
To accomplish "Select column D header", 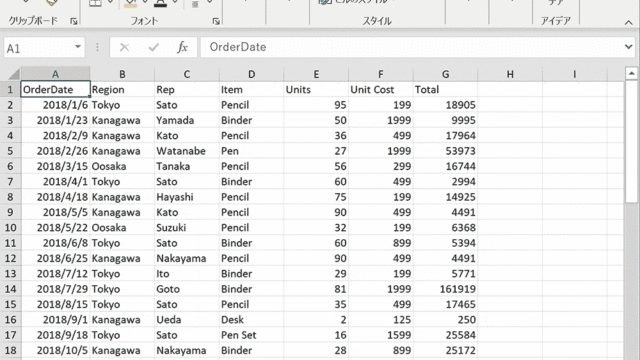I will [x=251, y=74].
